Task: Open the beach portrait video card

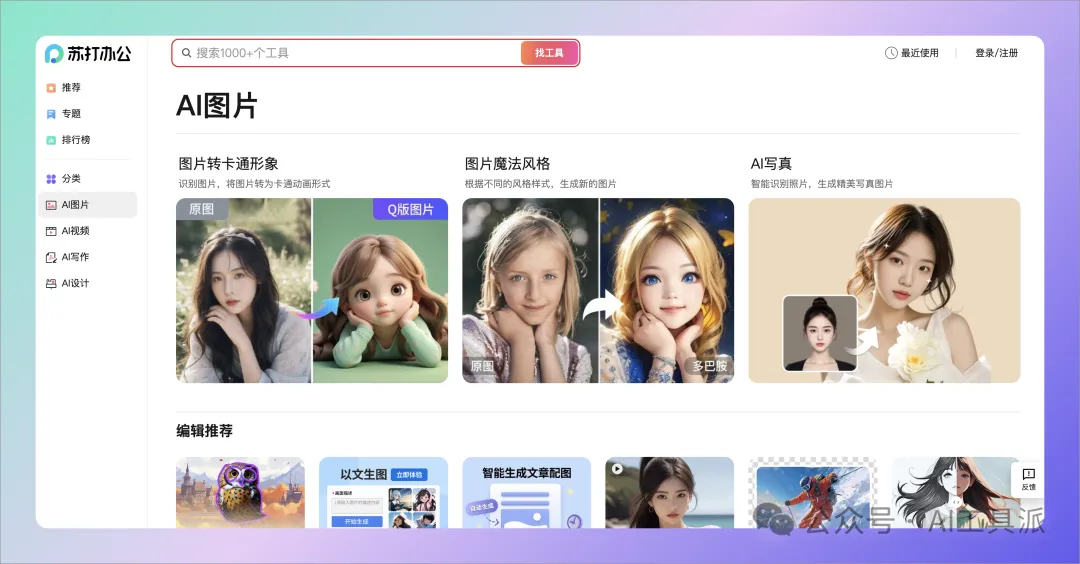Action: pos(669,492)
